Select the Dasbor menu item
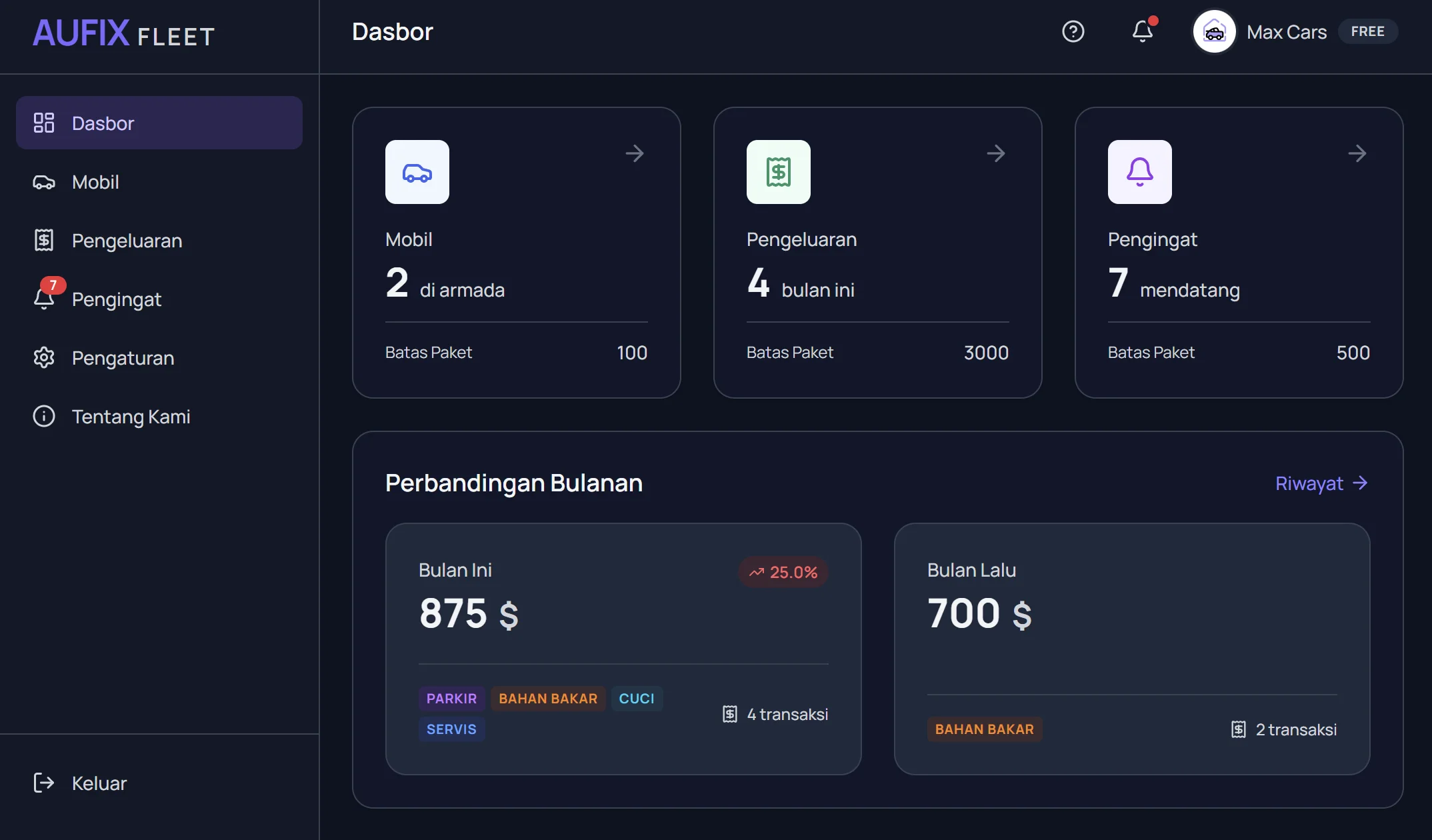This screenshot has height=840, width=1432. click(x=159, y=123)
